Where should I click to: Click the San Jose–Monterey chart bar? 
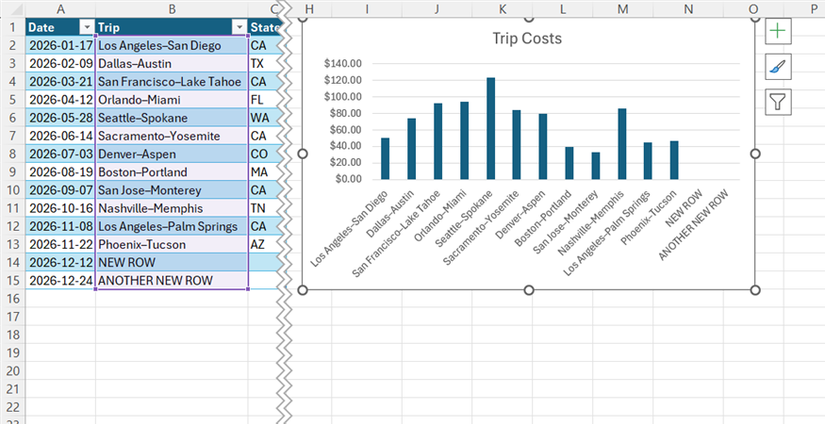pos(596,166)
